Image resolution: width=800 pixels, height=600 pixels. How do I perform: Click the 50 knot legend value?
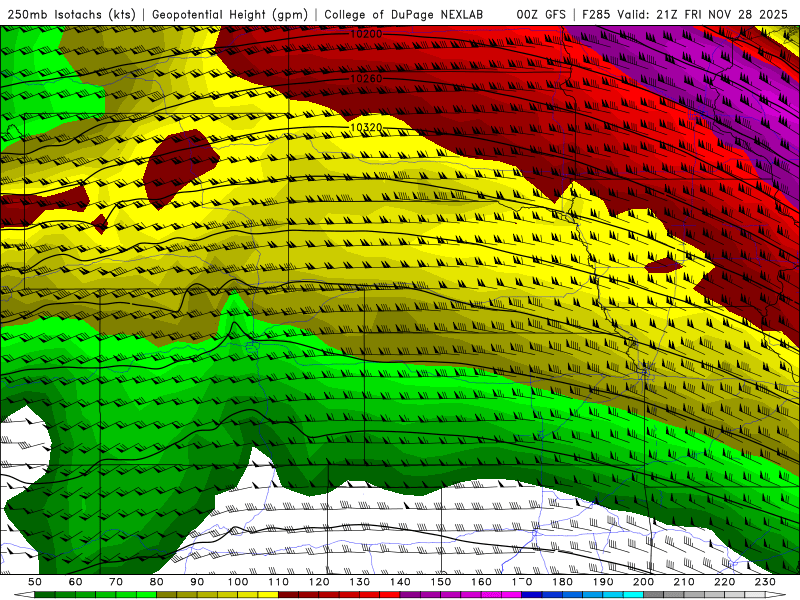[x=35, y=582]
